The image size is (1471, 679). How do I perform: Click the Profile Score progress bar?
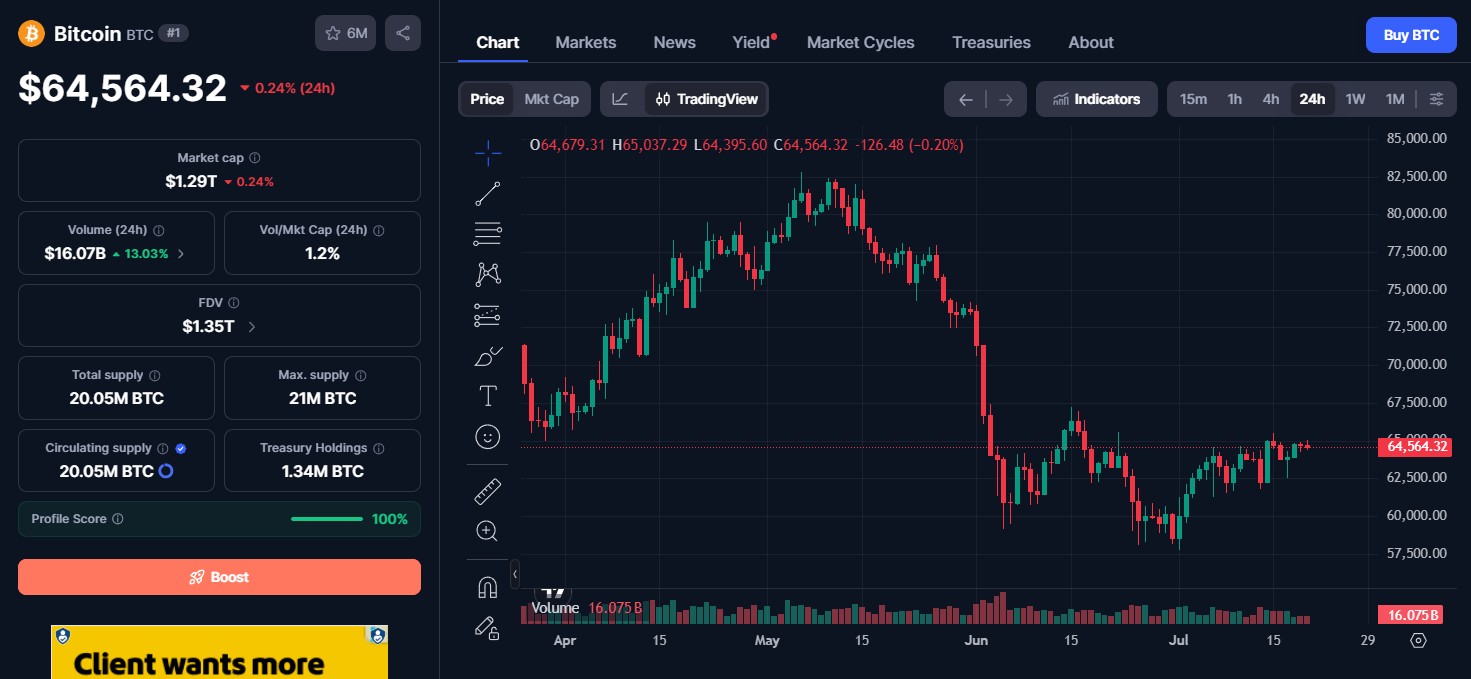click(327, 519)
